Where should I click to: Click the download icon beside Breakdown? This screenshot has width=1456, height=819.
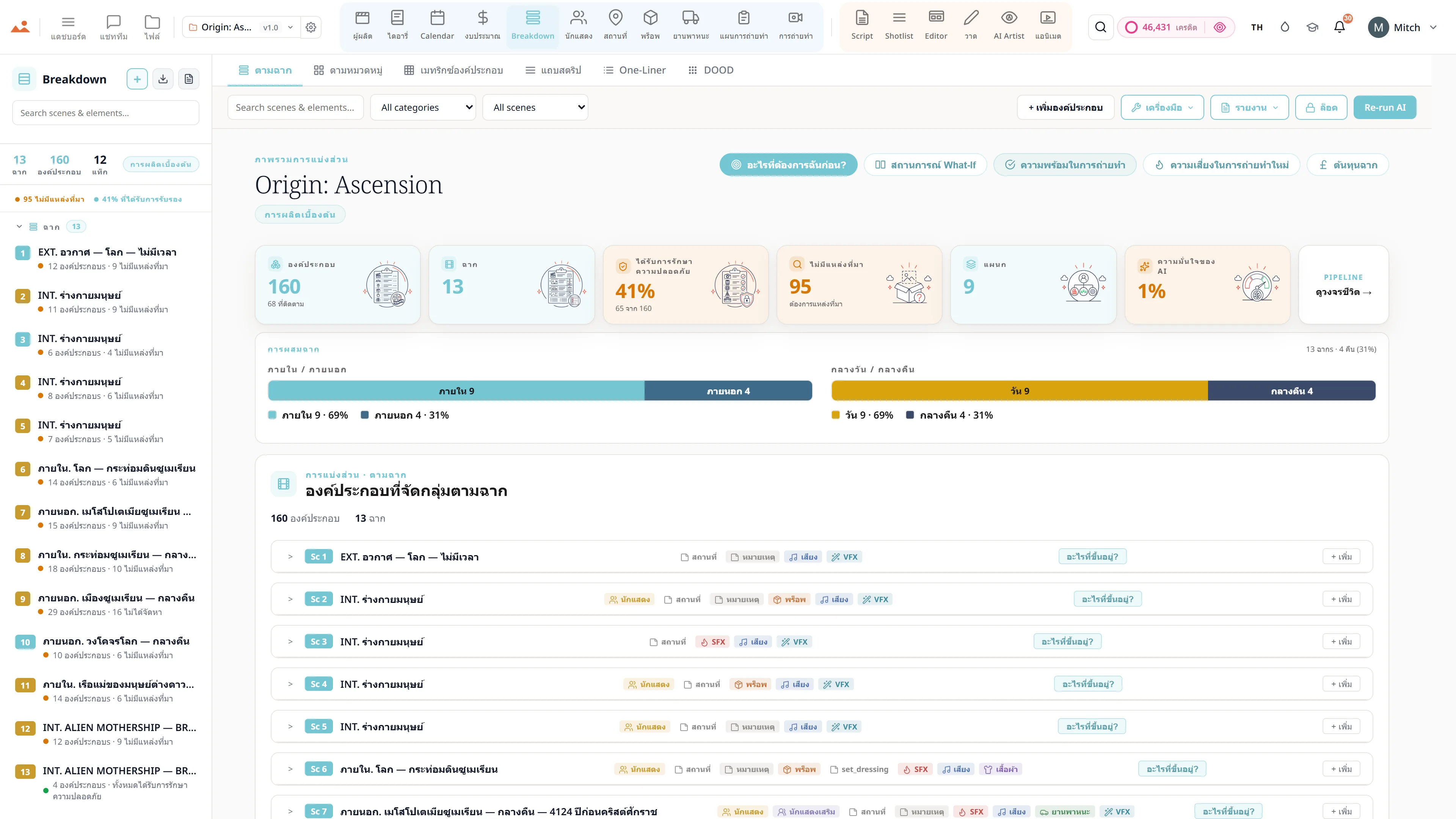pyautogui.click(x=163, y=79)
